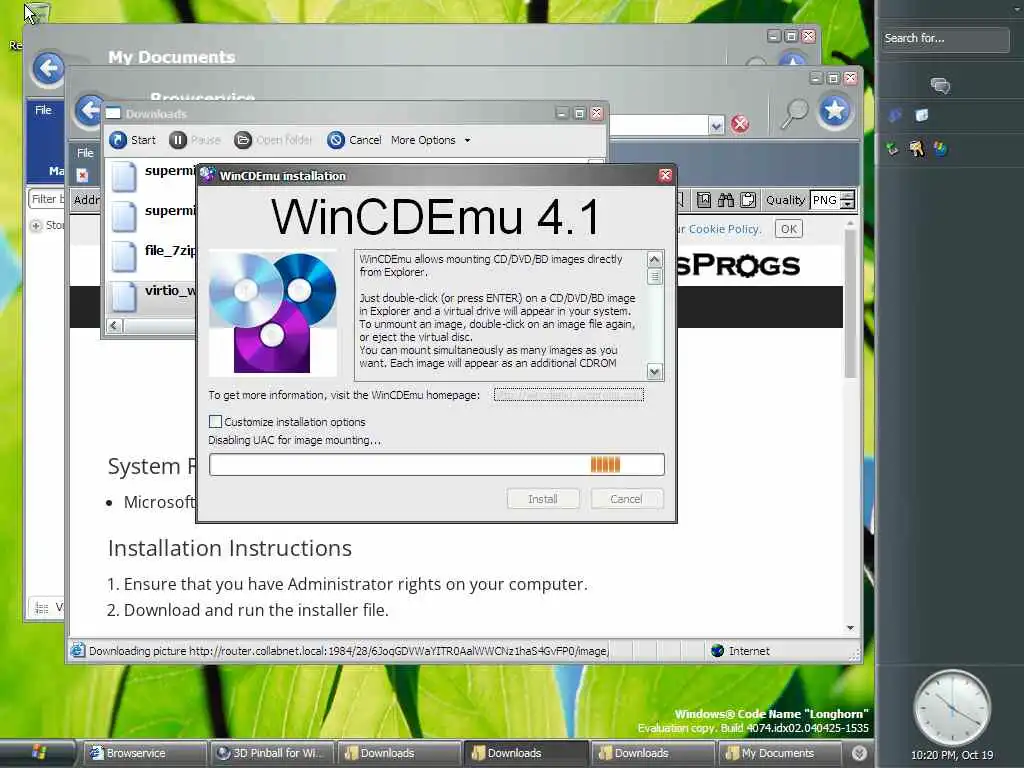Click the clipboard icon beside binoculars
The image size is (1024, 768).
click(x=748, y=200)
